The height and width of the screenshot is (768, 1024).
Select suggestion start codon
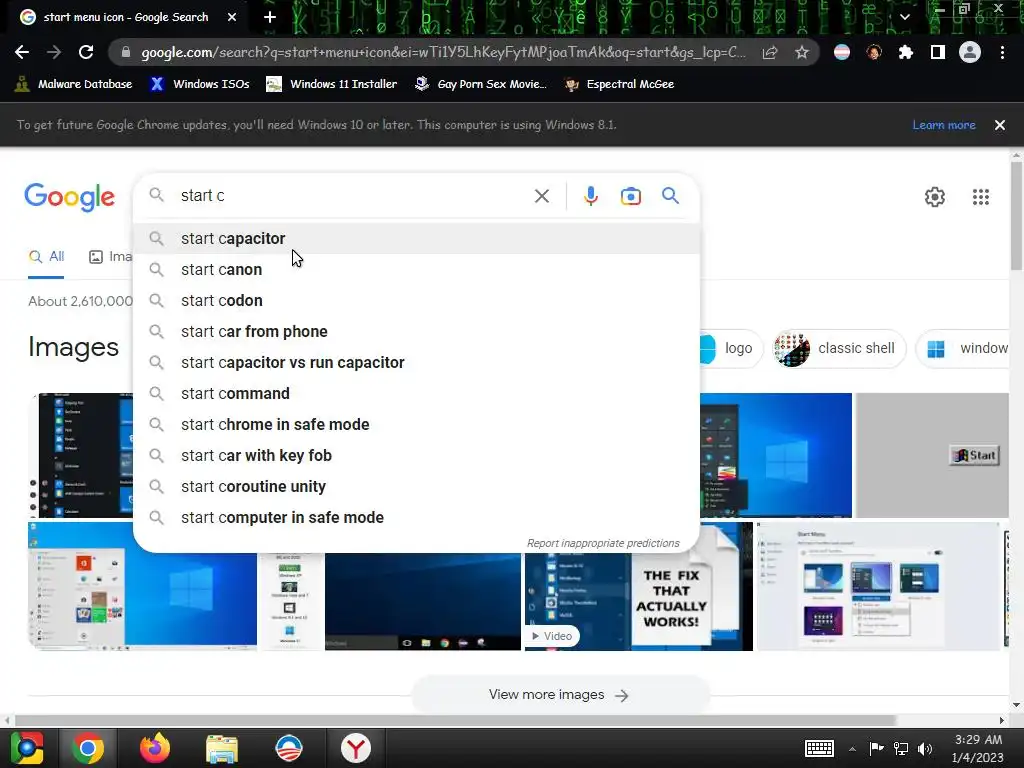tap(416, 300)
